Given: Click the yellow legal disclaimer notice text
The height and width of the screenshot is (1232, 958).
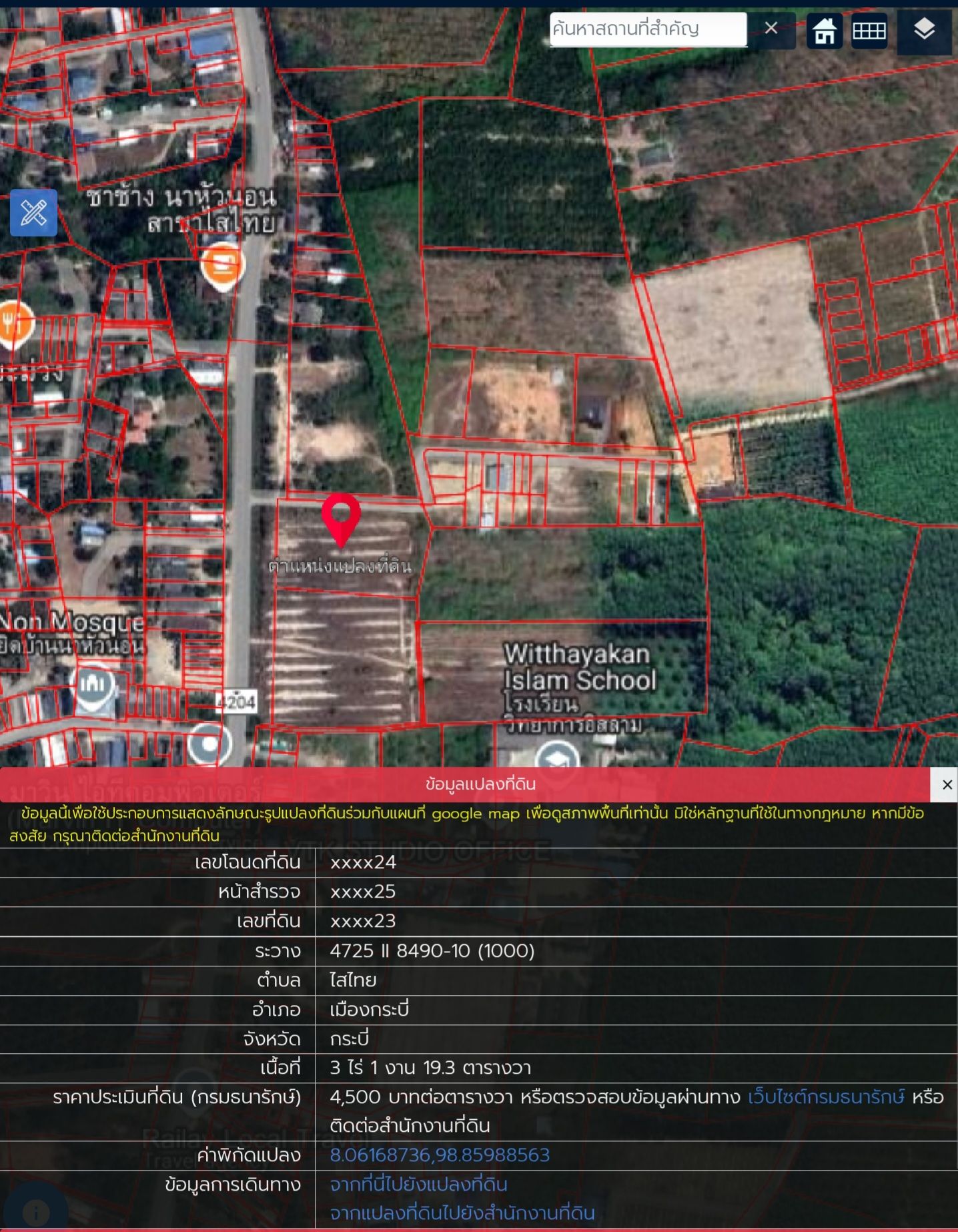Looking at the screenshot, I should (467, 824).
